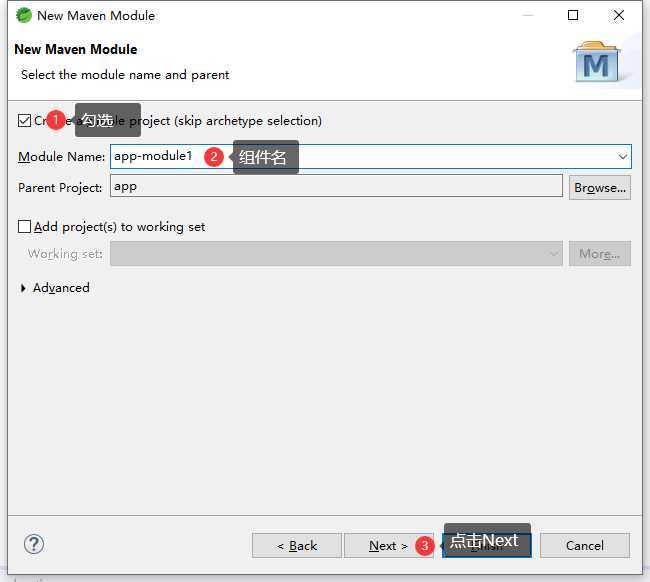
Task: Toggle the Create a simple project checkbox
Action: coord(24,121)
